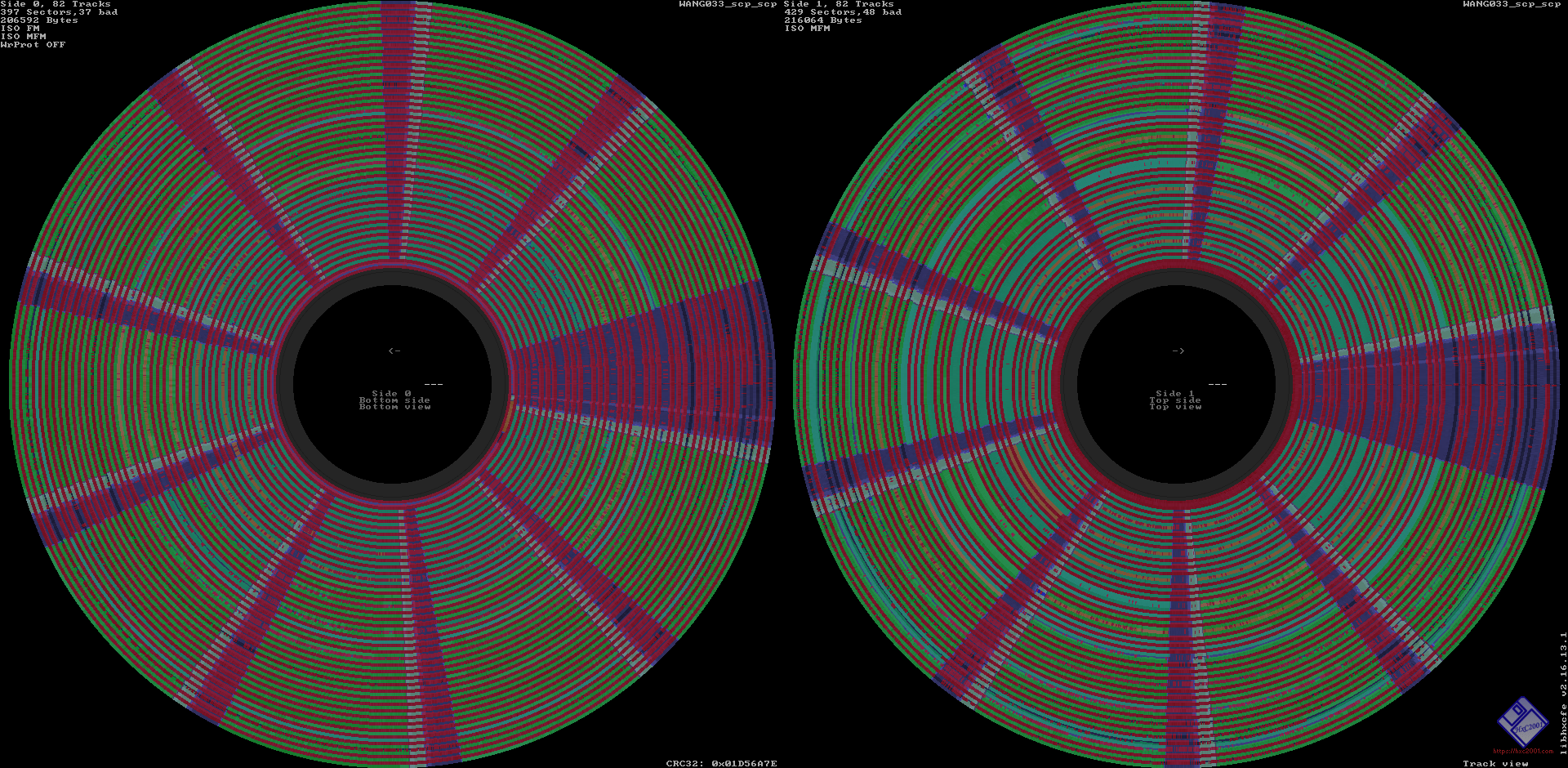1568x768 pixels.
Task: Click 'ISO MFM' listed under 216064 Bytes
Action: [x=807, y=29]
